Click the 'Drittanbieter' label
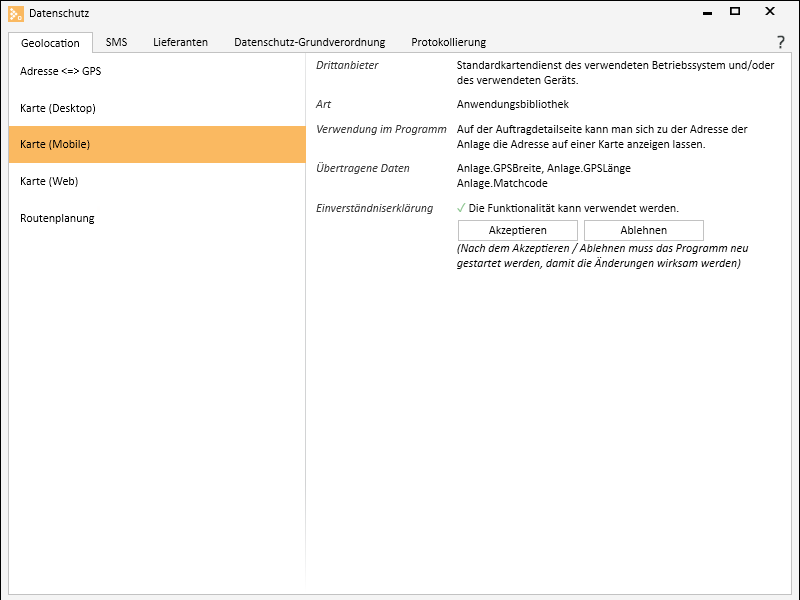 click(x=347, y=65)
